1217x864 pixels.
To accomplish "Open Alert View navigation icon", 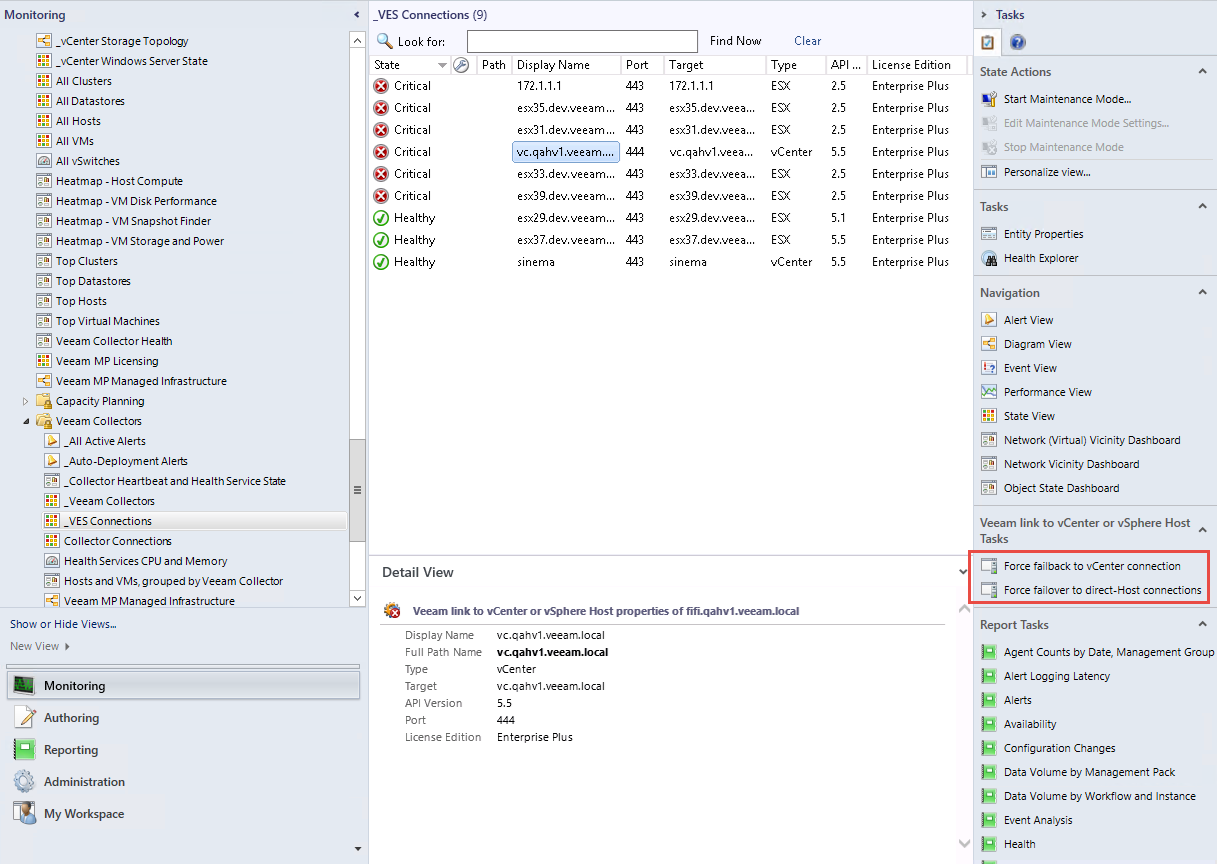I will [x=988, y=320].
